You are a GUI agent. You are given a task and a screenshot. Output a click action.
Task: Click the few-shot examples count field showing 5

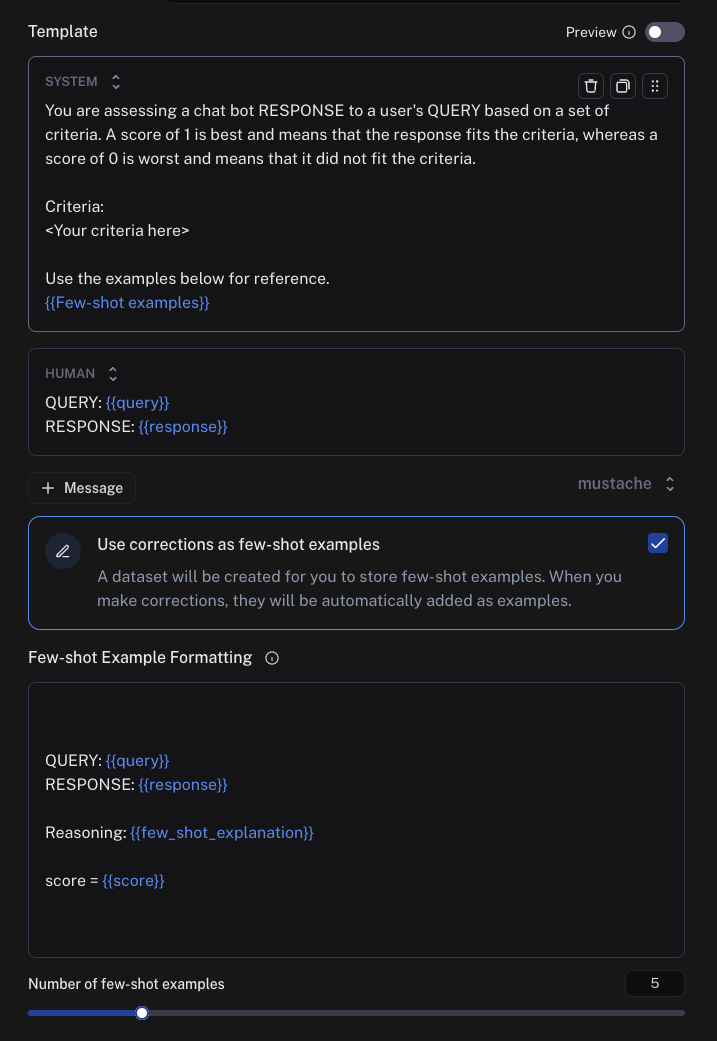655,984
